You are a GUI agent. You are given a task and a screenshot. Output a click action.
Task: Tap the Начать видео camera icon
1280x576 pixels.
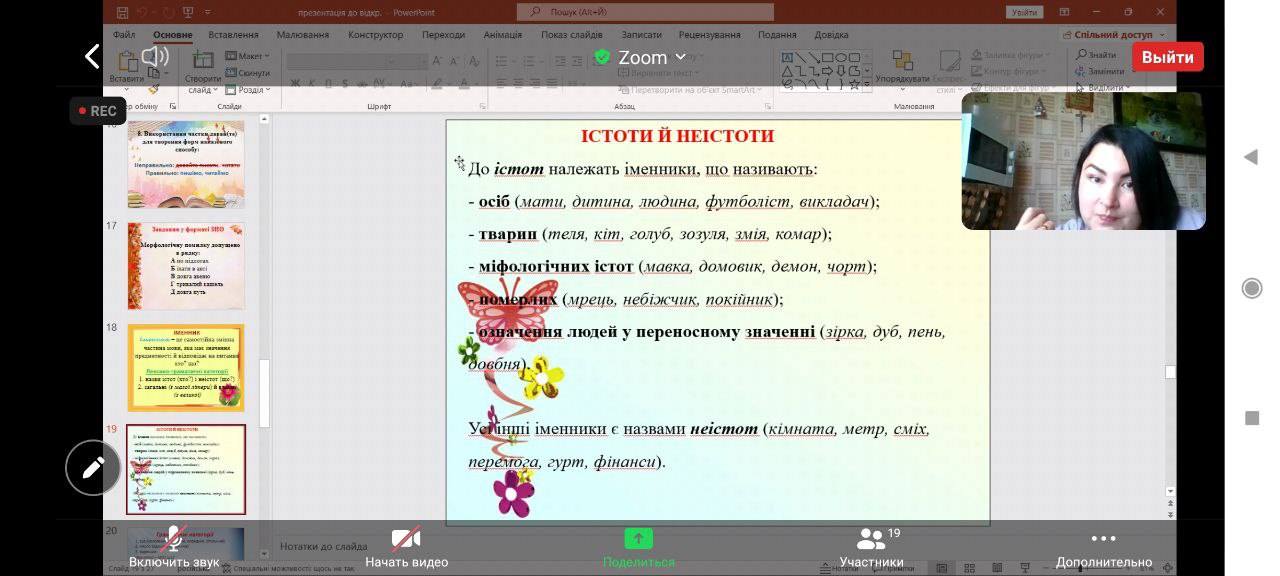point(406,539)
